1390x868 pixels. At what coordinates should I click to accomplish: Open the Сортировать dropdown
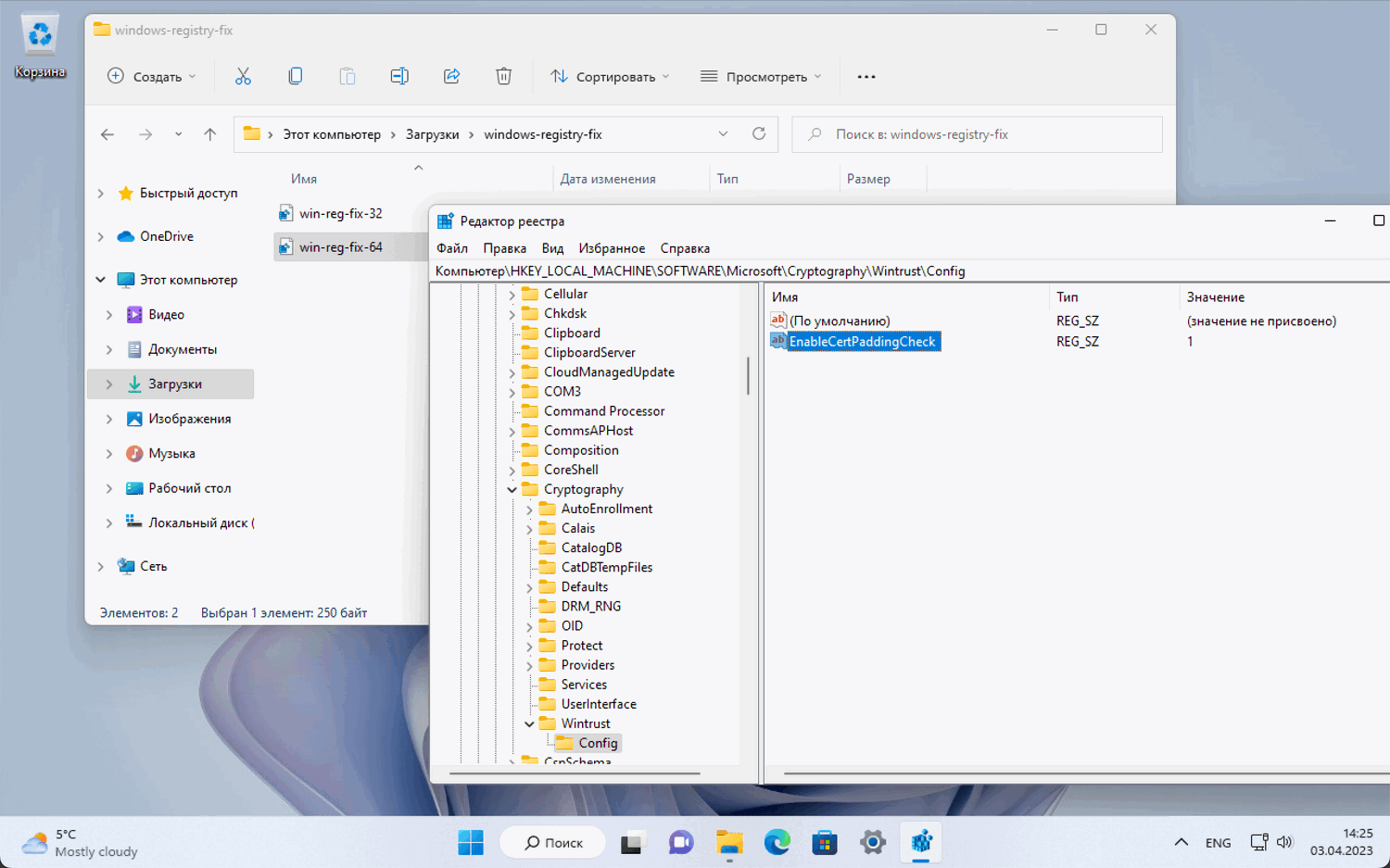610,77
